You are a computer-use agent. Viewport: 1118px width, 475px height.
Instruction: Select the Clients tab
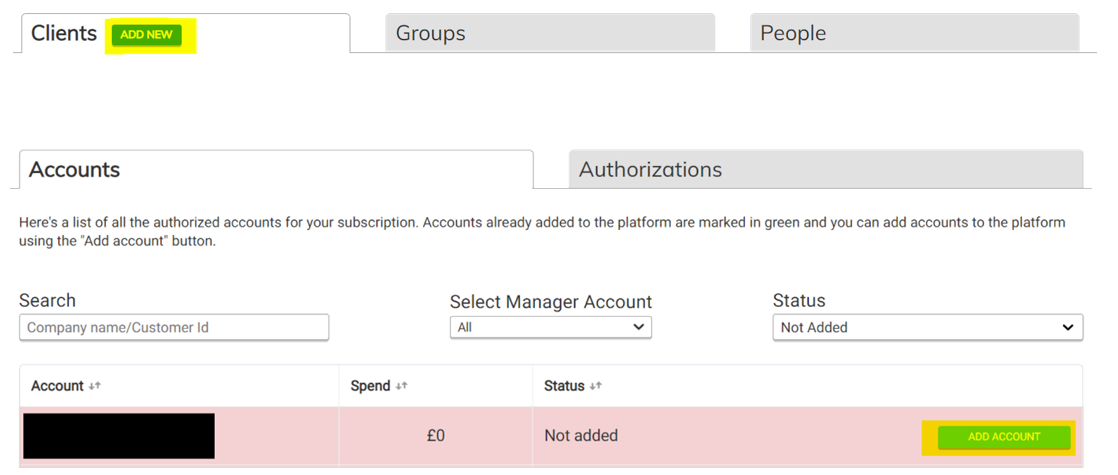click(x=64, y=33)
